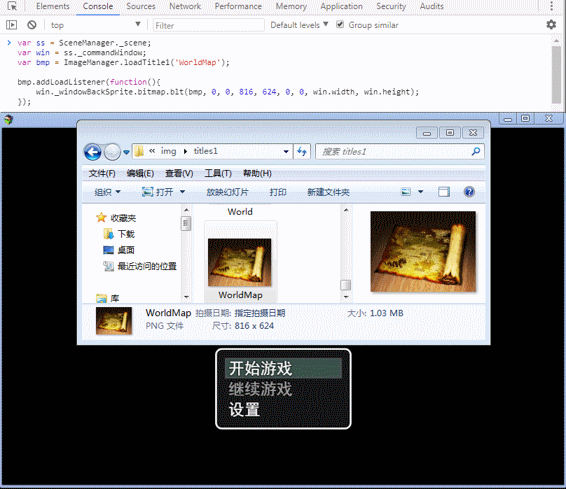The image size is (566, 489).
Task: Click the change view icon in toolbar
Action: tap(406, 192)
